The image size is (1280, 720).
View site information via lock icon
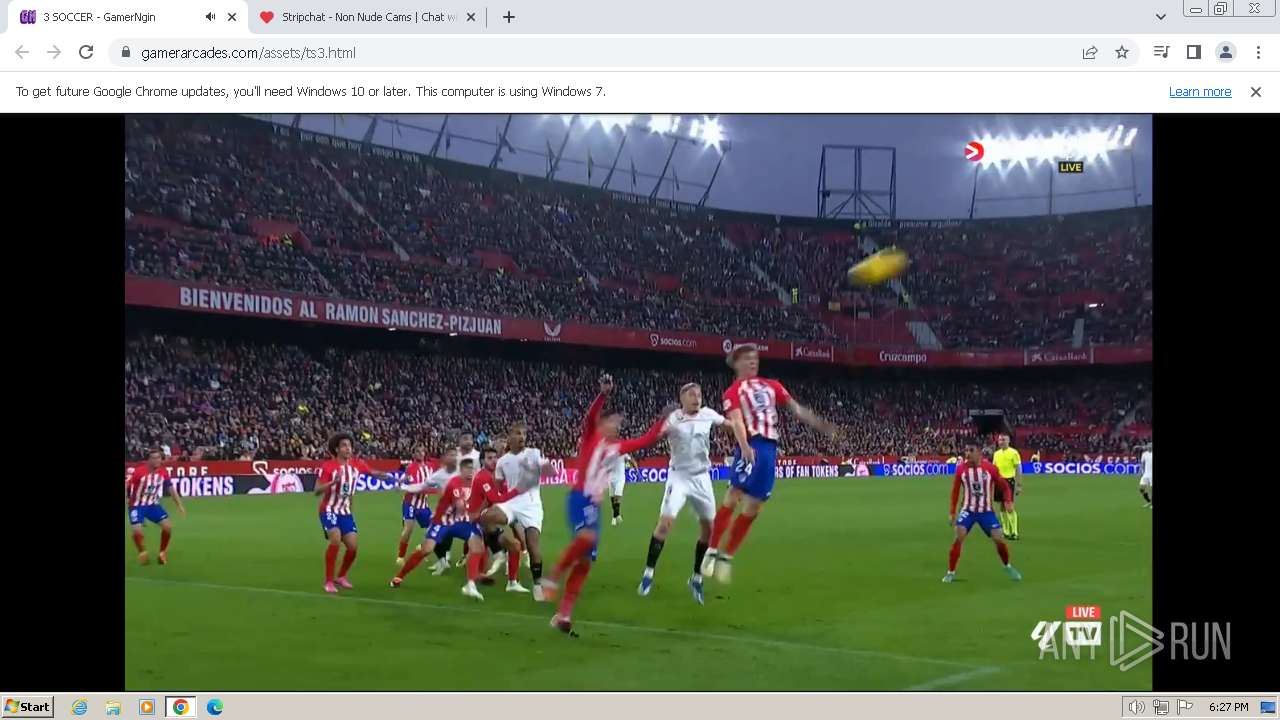click(125, 52)
